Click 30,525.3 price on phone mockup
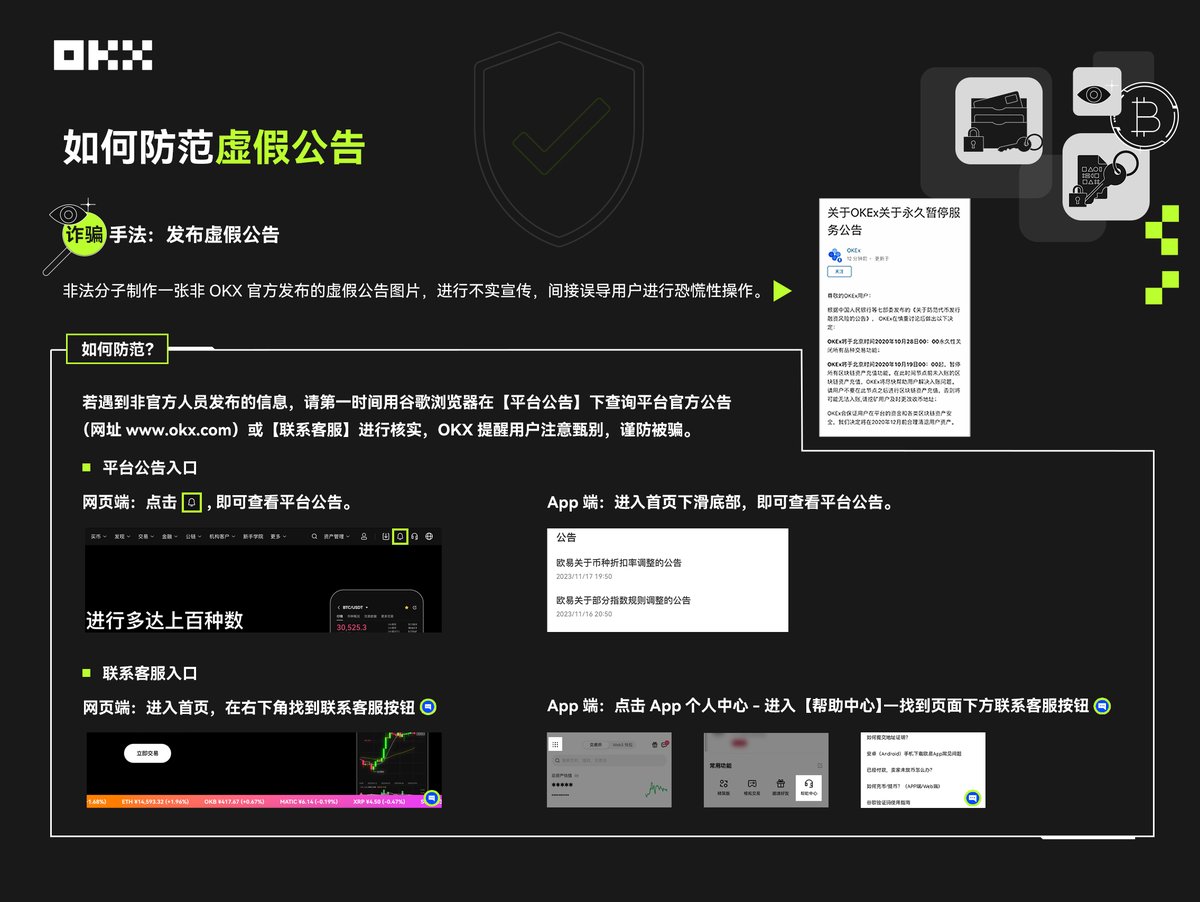This screenshot has height=902, width=1200. pyautogui.click(x=351, y=627)
